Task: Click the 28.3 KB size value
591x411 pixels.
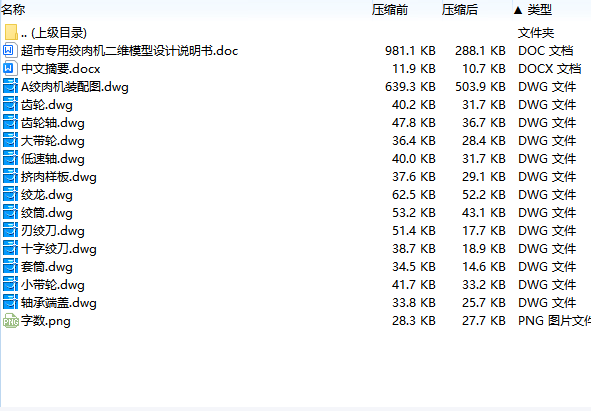Action: pyautogui.click(x=414, y=321)
